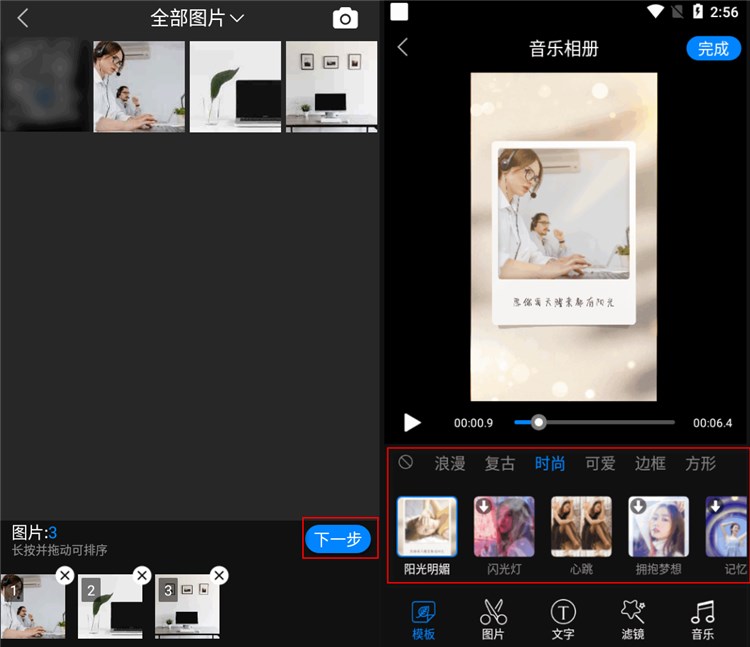Image resolution: width=750 pixels, height=647 pixels.
Task: Open the 音乐 music tool
Action: (703, 620)
